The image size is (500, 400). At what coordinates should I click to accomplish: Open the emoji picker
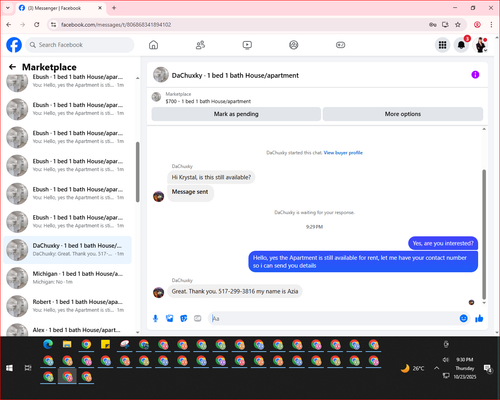pos(463,318)
